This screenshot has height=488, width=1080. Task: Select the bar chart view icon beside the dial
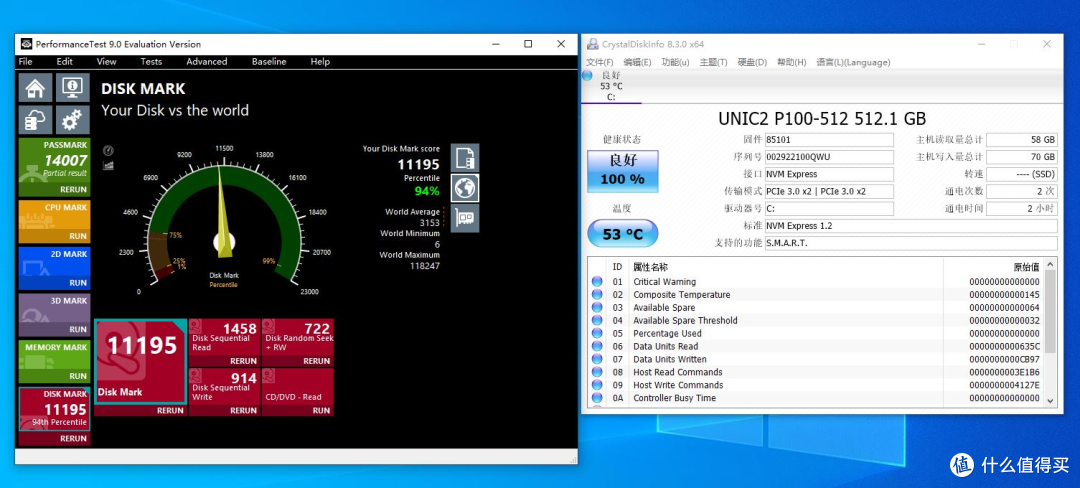(108, 165)
